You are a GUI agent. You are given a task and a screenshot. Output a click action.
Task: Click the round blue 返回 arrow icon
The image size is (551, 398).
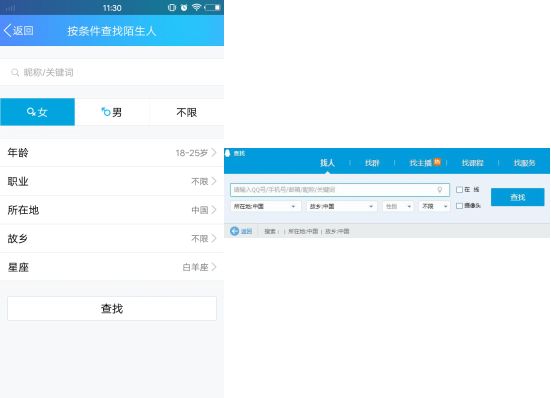[x=234, y=231]
